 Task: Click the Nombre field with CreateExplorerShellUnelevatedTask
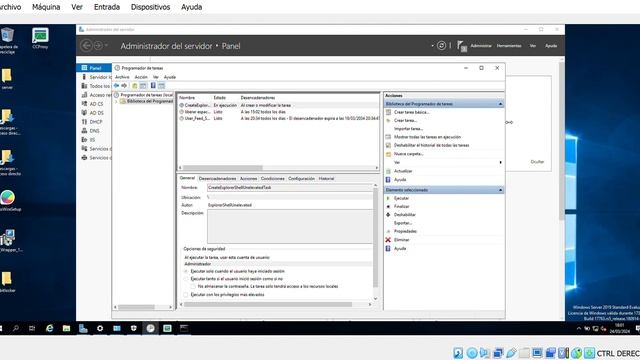(289, 188)
